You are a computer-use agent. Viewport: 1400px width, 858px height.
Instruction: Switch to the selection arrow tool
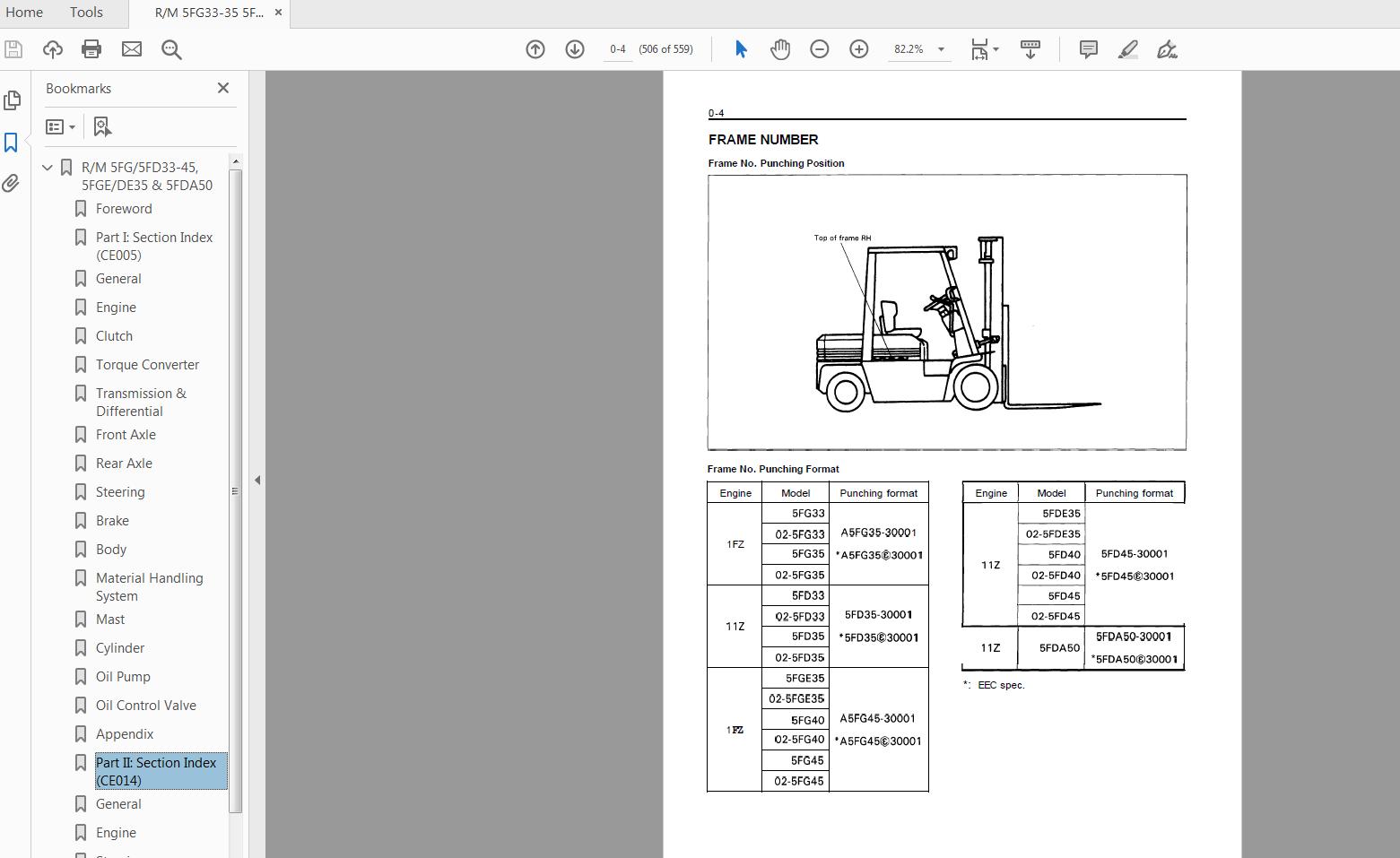pyautogui.click(x=740, y=49)
